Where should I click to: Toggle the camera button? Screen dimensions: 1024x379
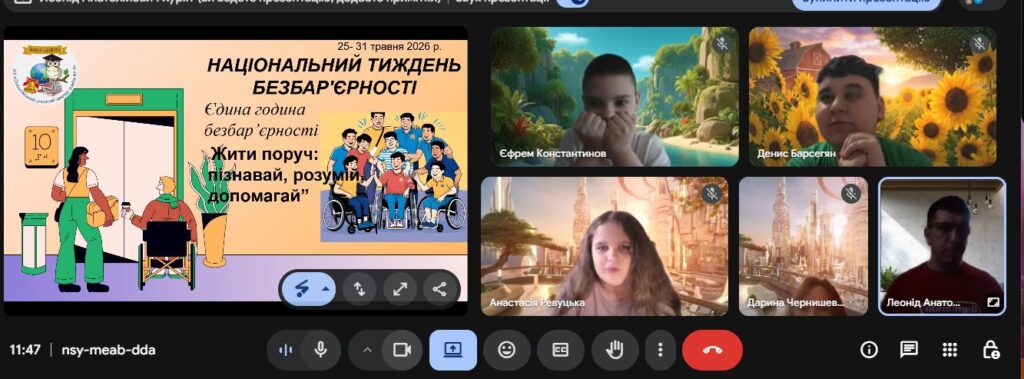[x=402, y=350]
